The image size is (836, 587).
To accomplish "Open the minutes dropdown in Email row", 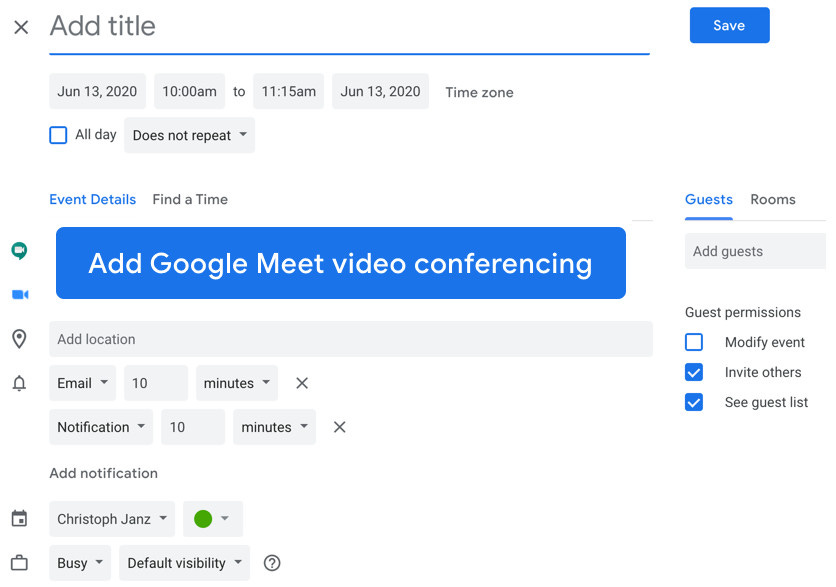I will [237, 383].
